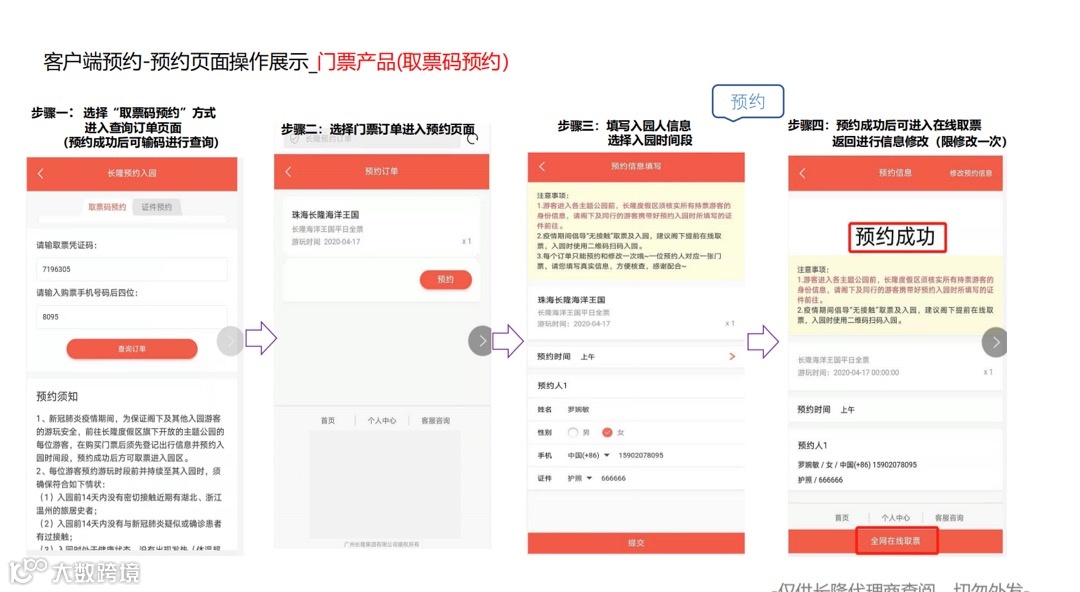The image size is (1080, 592).
Task: Open the 珠海长隆海洋王国 order card on 预约订单 screen
Action: point(381,227)
